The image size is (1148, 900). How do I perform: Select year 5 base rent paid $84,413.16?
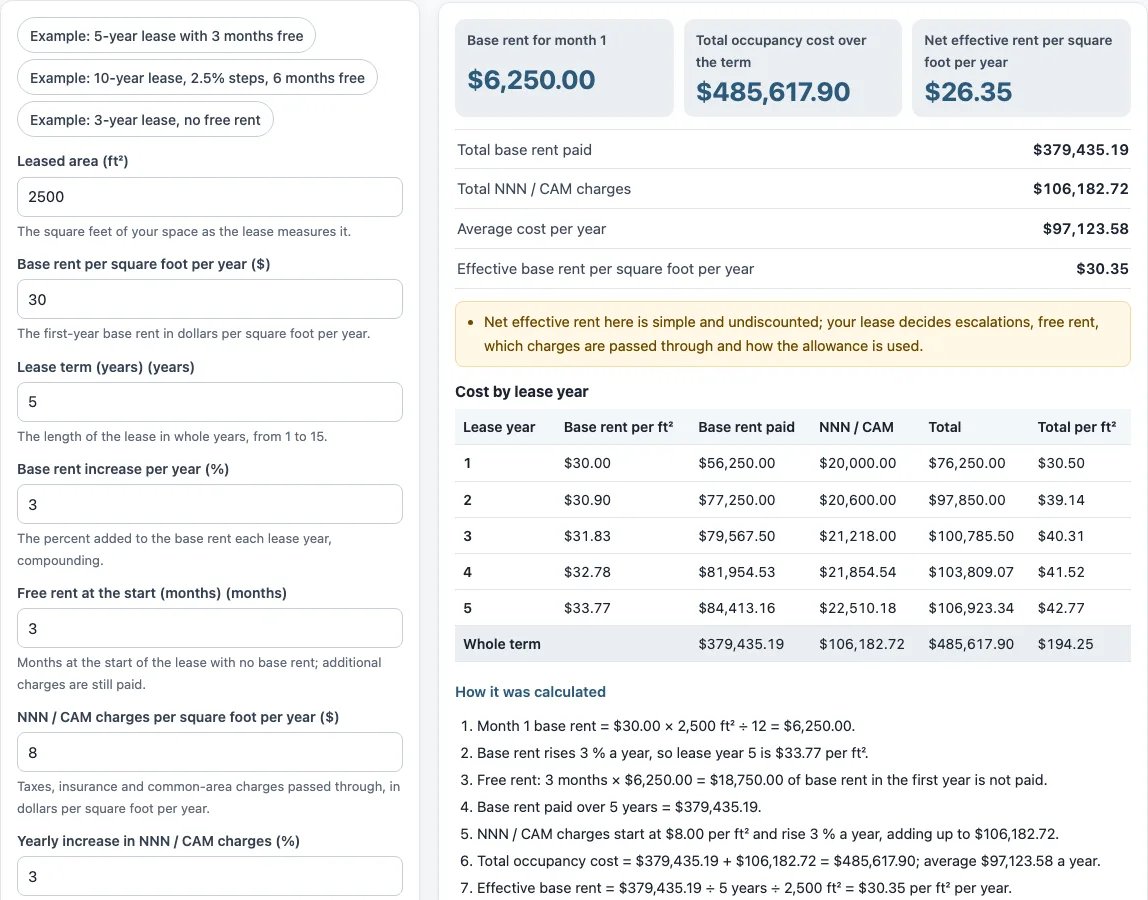click(737, 608)
